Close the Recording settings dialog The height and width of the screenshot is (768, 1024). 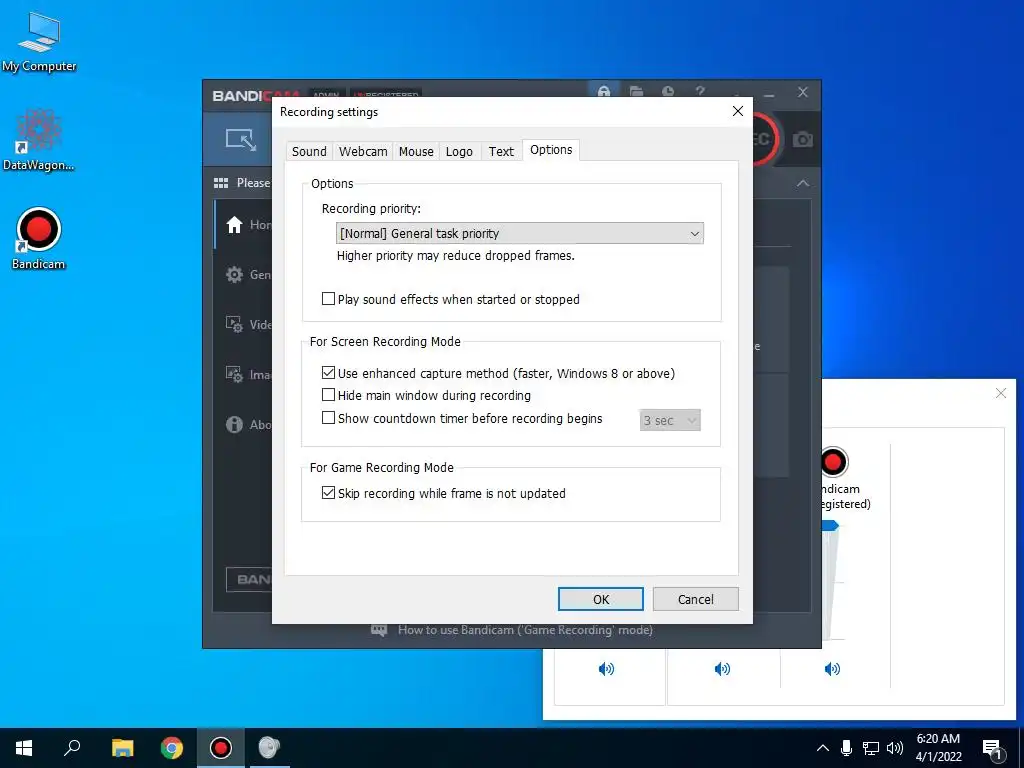tap(738, 111)
